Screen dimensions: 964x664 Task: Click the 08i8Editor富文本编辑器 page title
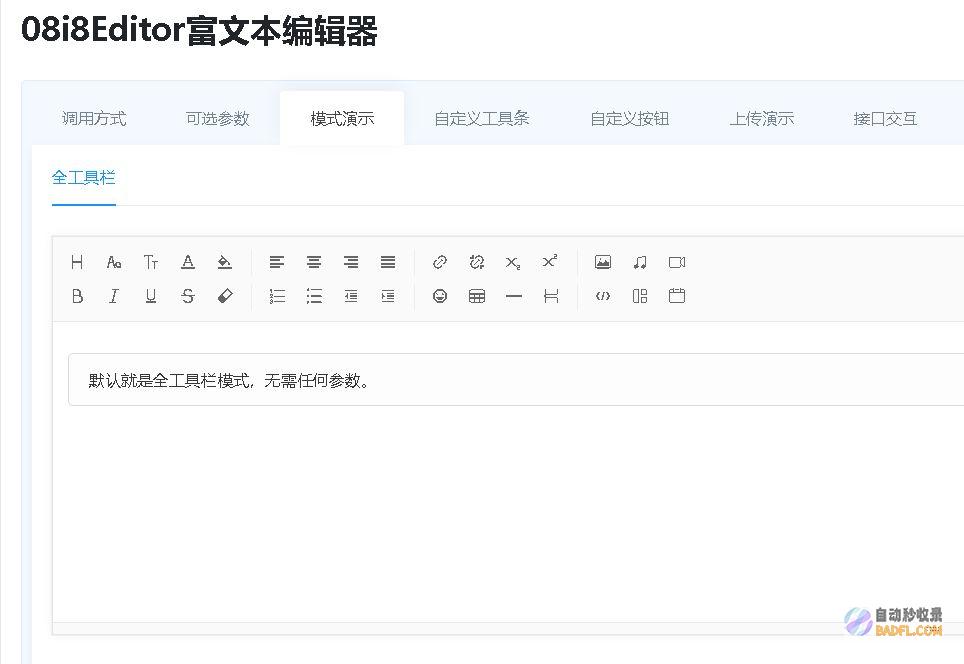[199, 31]
